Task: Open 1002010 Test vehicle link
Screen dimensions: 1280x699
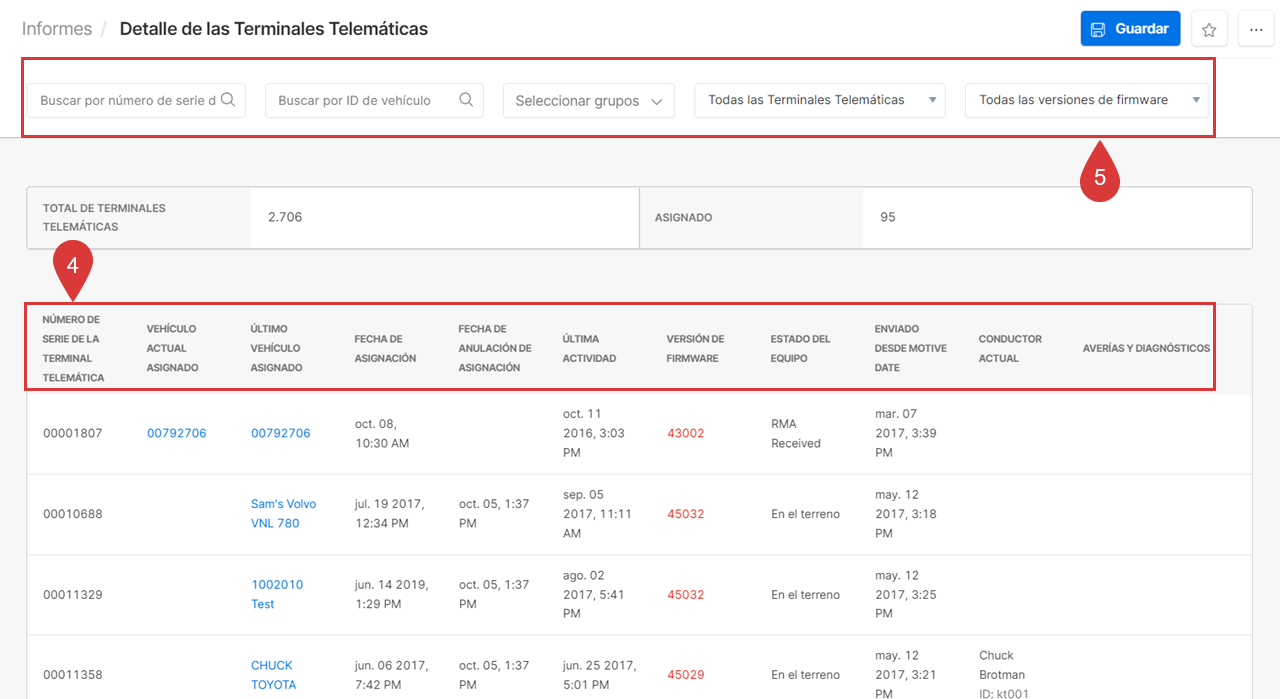Action: coord(277,594)
